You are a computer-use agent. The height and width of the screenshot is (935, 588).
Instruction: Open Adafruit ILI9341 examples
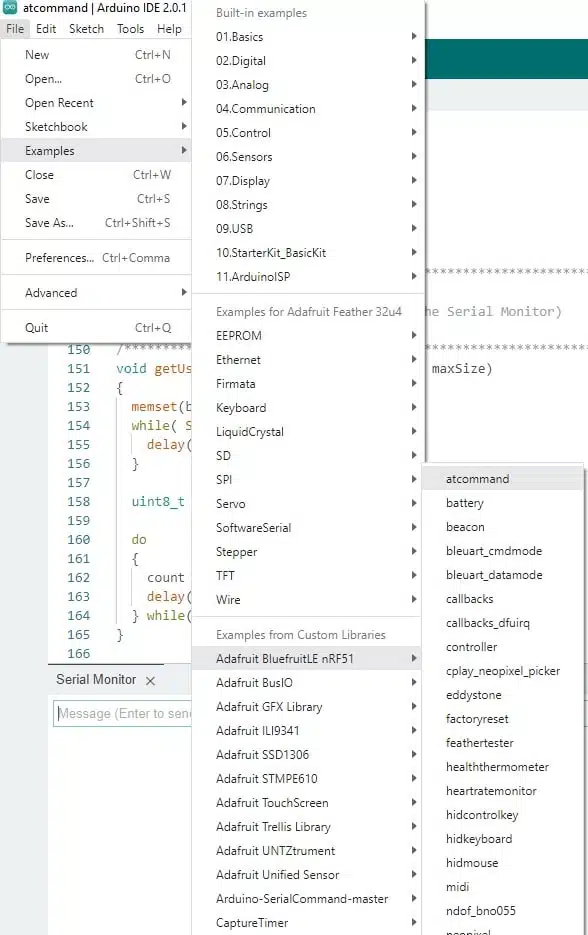tap(308, 730)
